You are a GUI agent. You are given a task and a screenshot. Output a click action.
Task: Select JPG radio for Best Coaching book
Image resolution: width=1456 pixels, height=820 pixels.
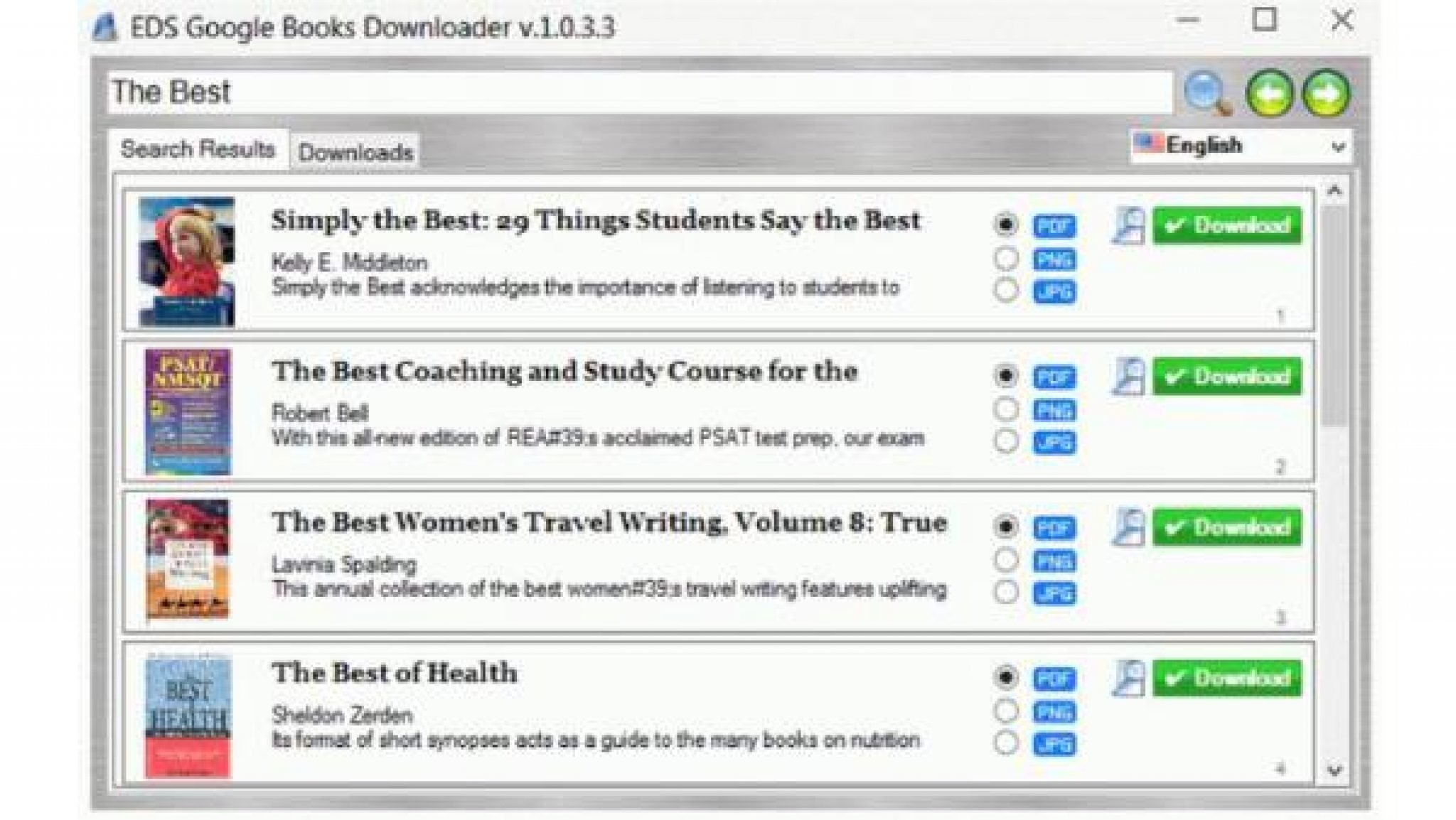[x=1005, y=441]
